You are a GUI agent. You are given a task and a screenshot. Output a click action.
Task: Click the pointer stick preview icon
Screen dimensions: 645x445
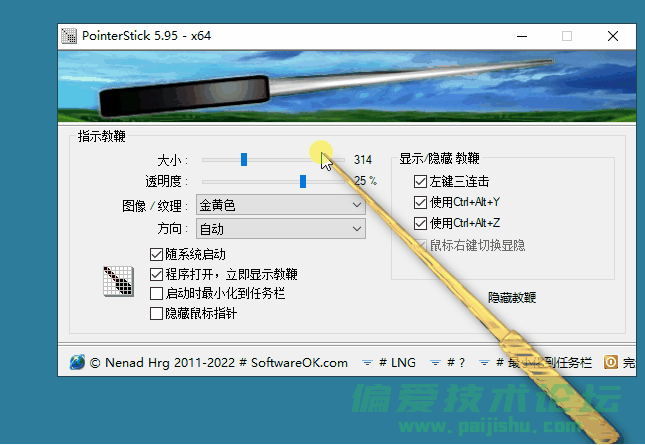(x=119, y=281)
